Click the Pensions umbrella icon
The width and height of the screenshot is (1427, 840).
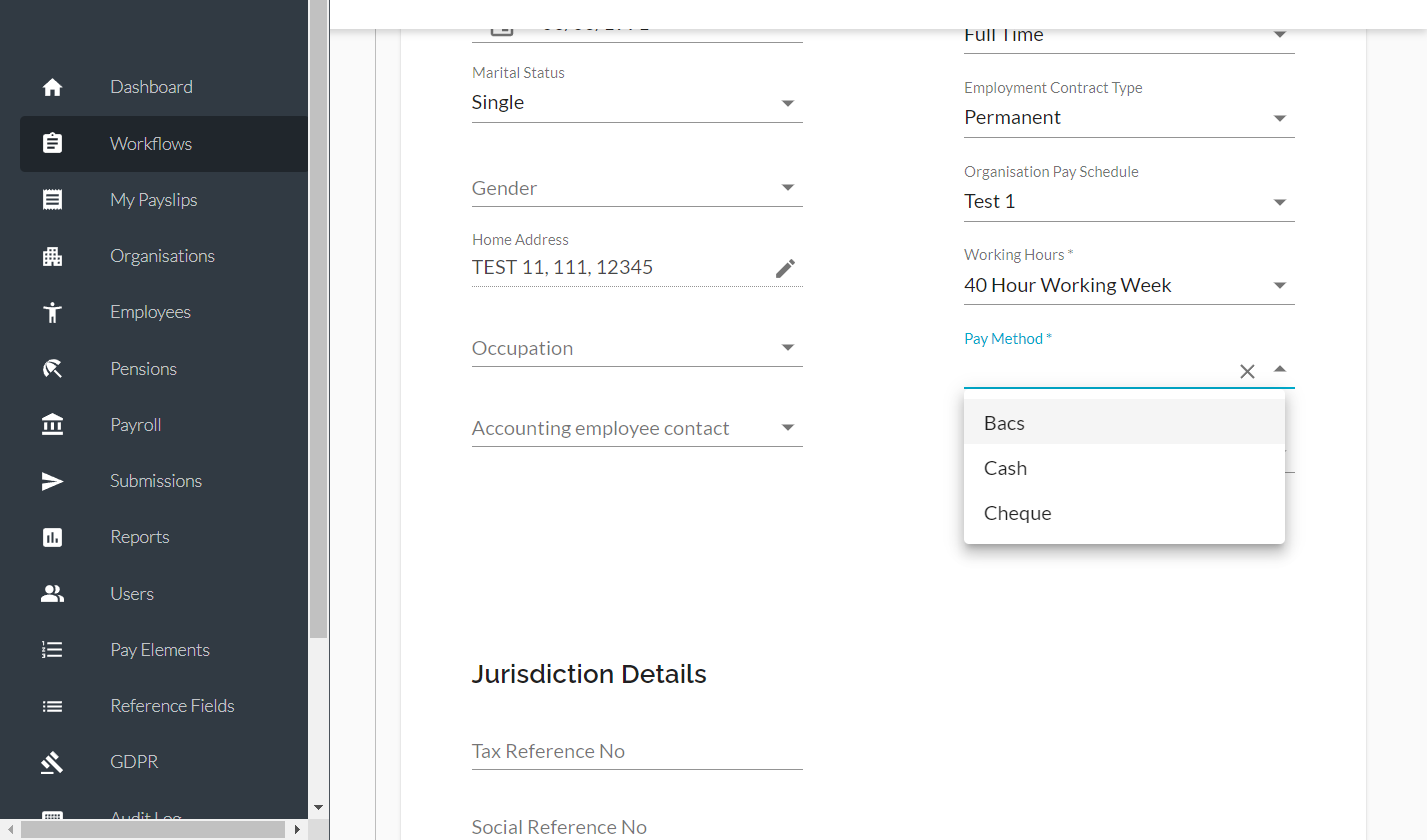pos(53,369)
